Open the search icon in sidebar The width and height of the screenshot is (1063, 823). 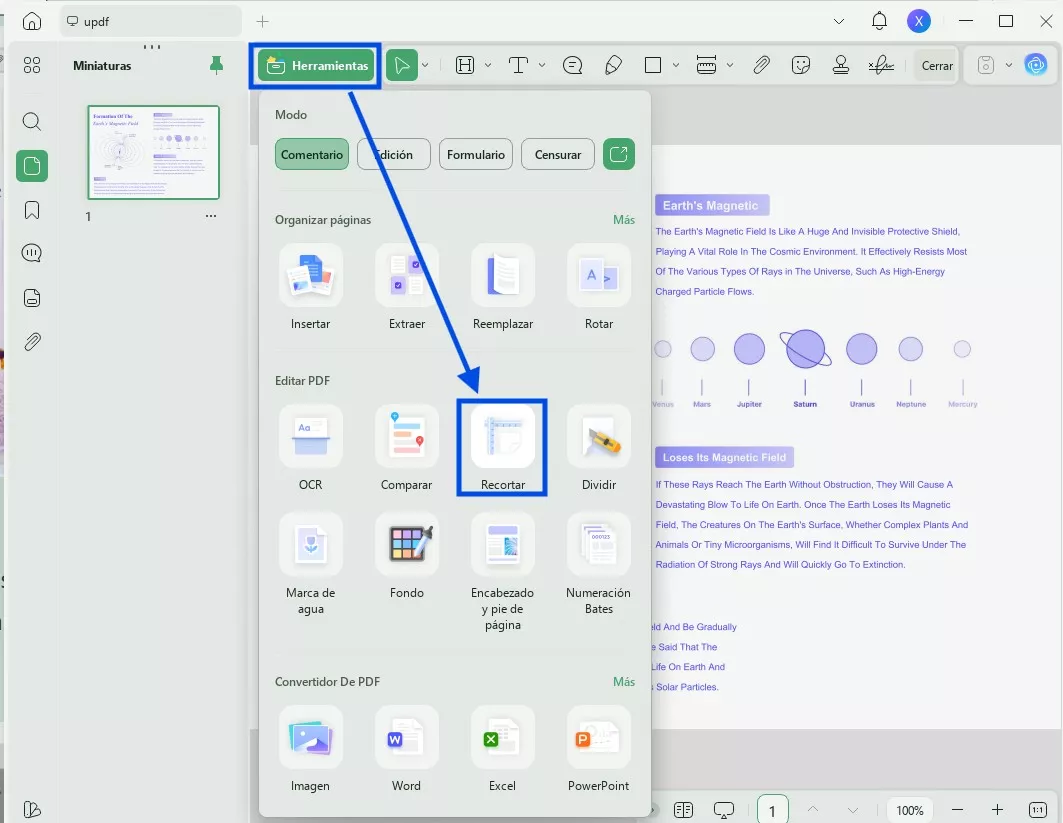32,122
